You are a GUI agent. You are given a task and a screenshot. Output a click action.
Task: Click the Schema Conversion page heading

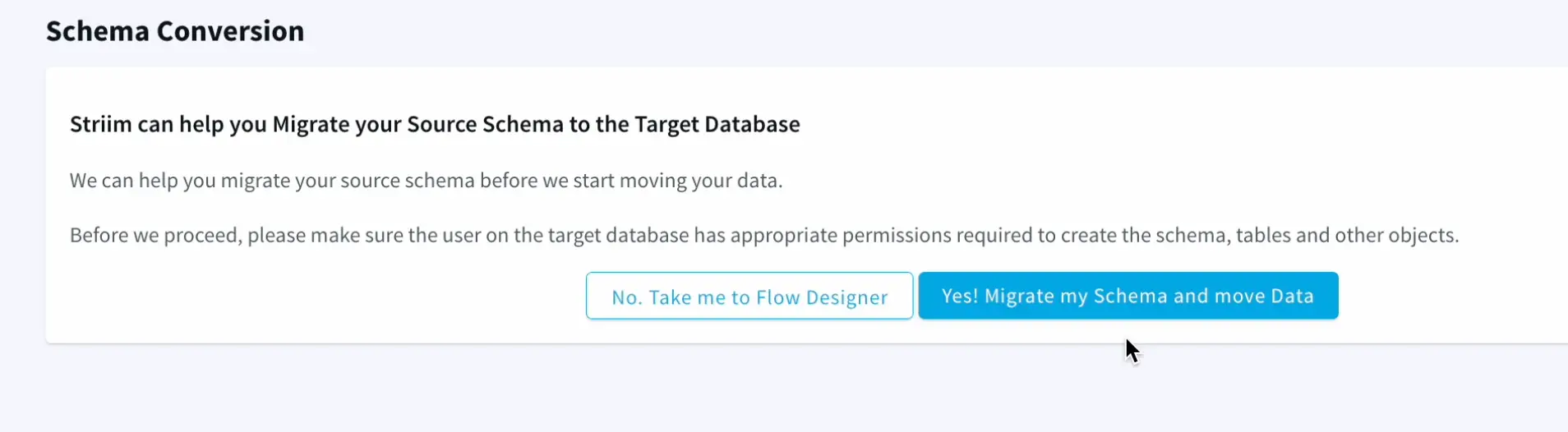[174, 31]
